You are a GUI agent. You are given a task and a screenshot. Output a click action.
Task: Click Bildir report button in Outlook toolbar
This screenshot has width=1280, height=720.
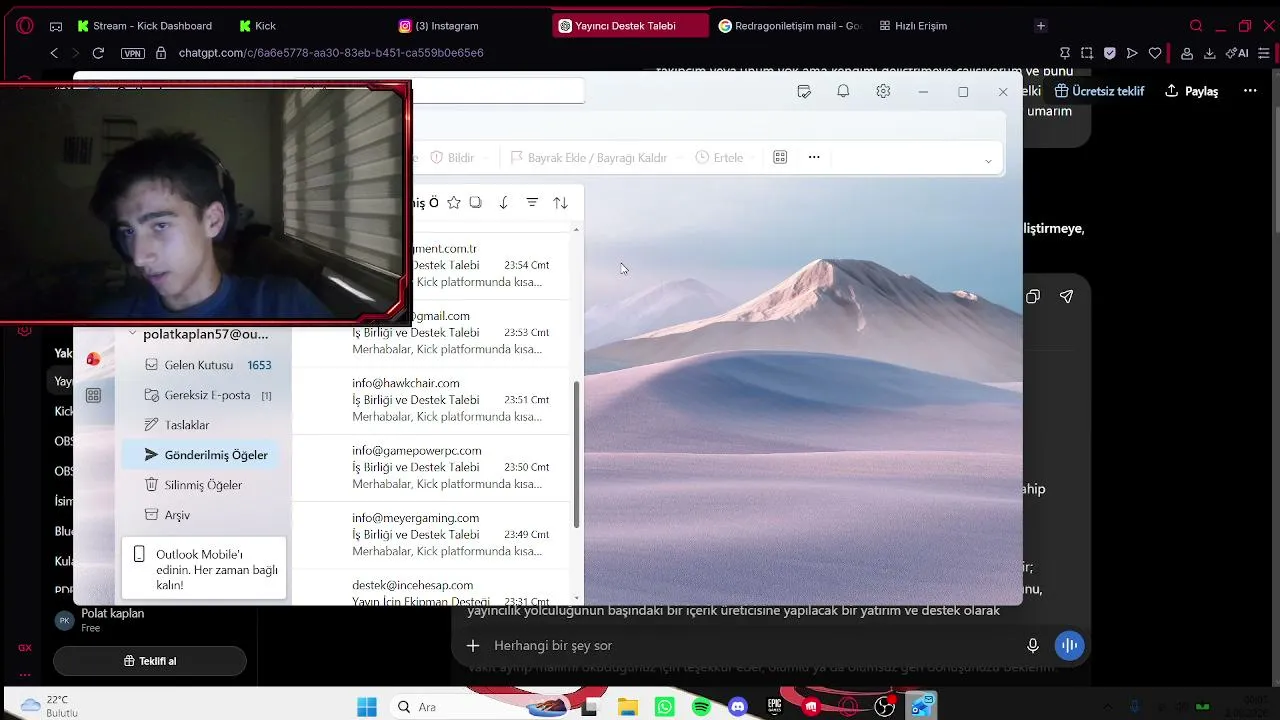point(452,158)
